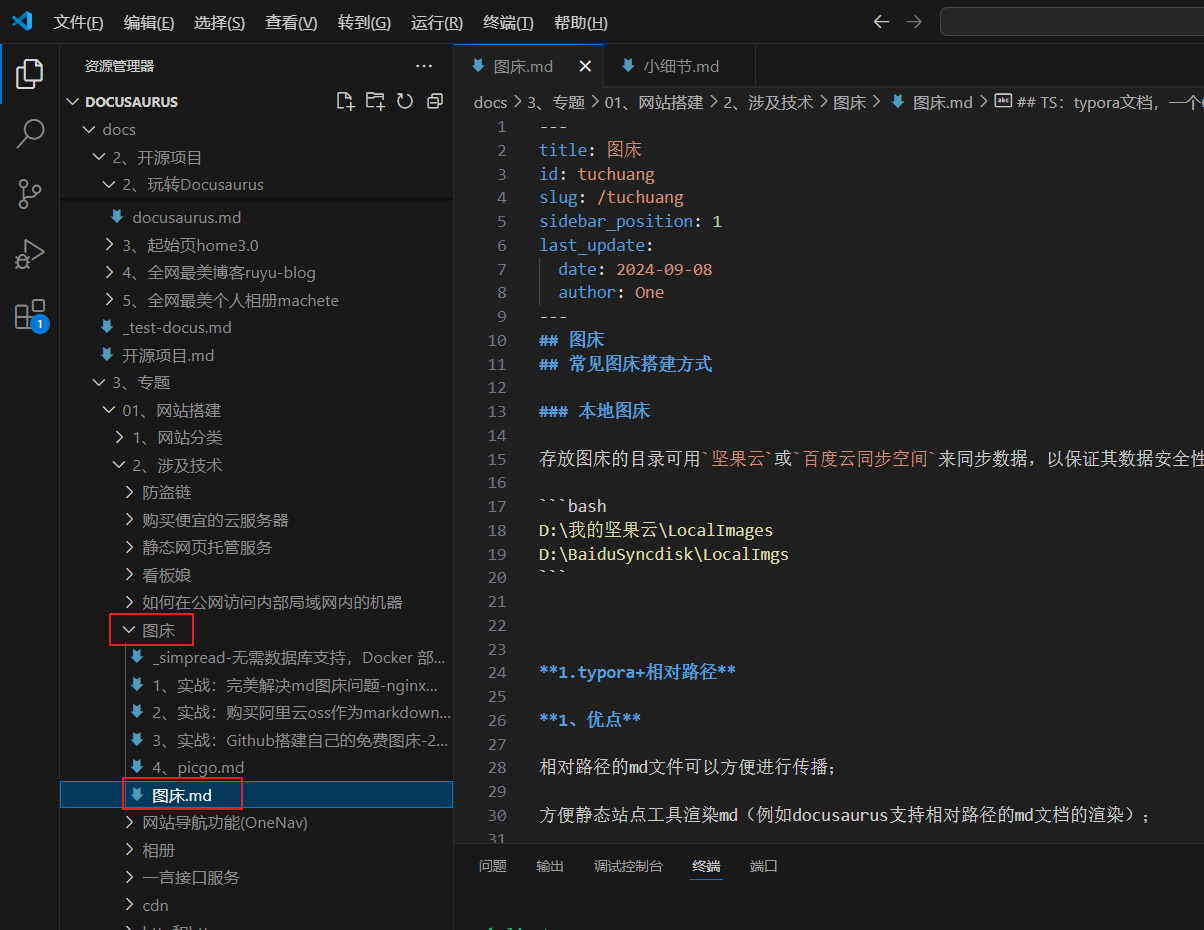Screen dimensions: 1204x930
Task: Switch to the 调试控制台 panel tab
Action: click(628, 866)
